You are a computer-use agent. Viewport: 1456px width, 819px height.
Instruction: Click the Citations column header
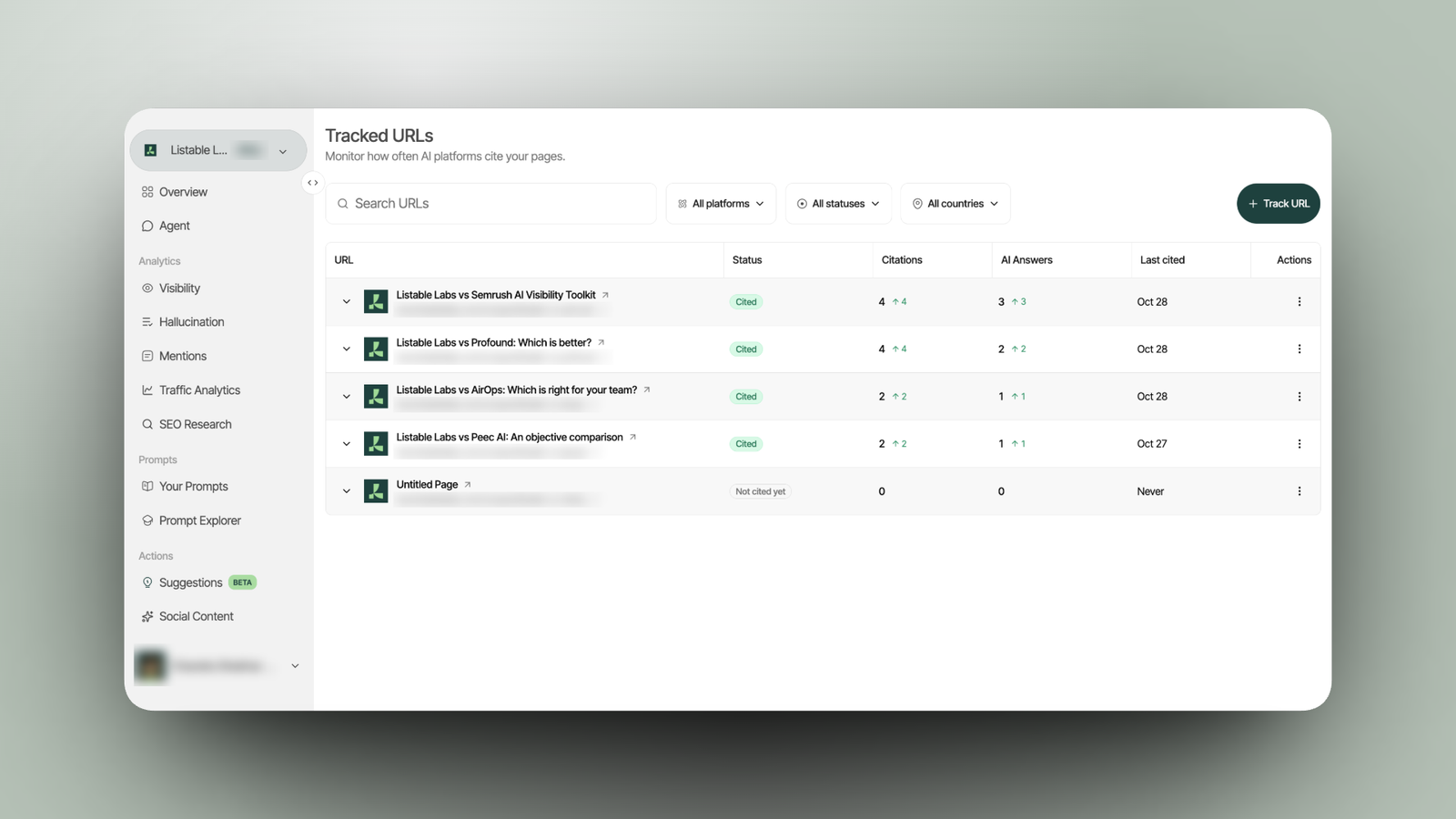[902, 260]
